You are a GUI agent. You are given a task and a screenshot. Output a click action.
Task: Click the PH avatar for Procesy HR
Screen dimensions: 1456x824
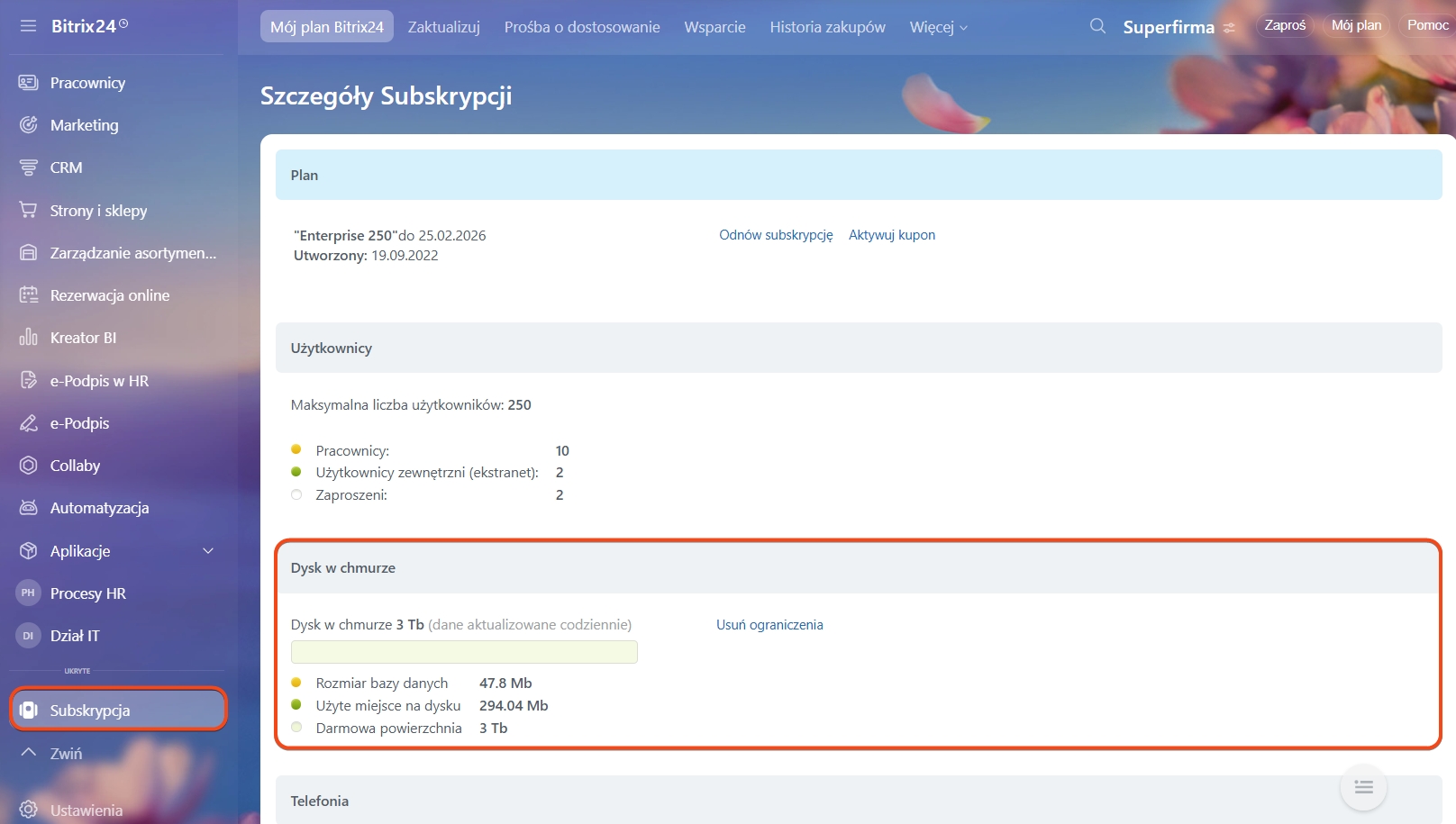(x=28, y=593)
